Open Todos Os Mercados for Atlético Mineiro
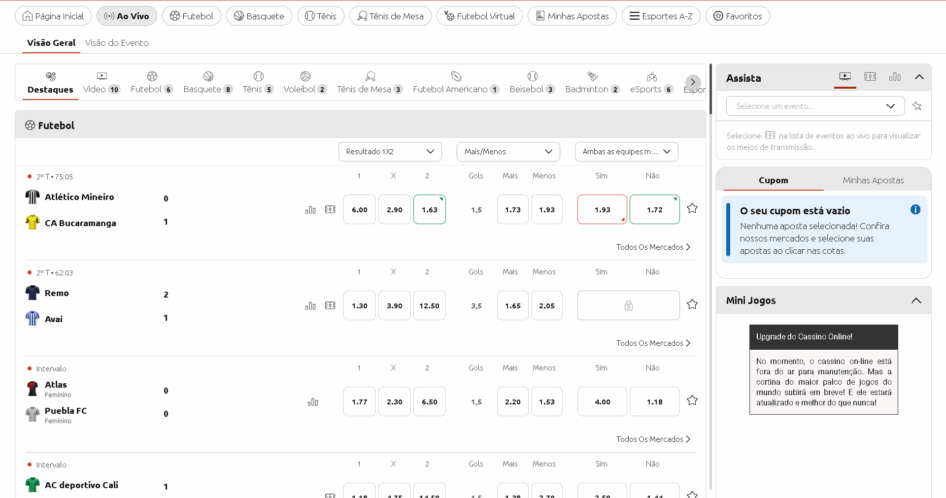 click(653, 247)
